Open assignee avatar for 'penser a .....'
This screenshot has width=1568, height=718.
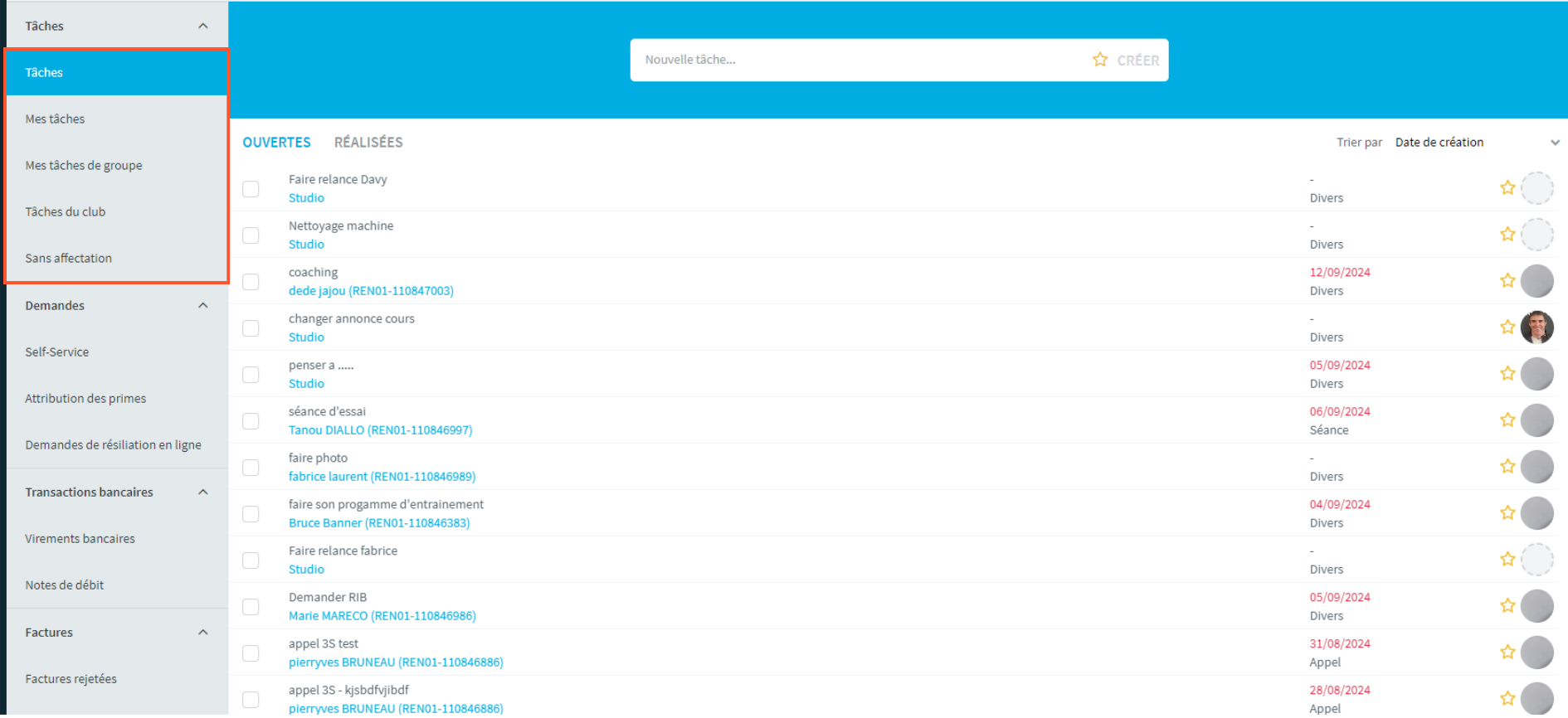point(1537,374)
